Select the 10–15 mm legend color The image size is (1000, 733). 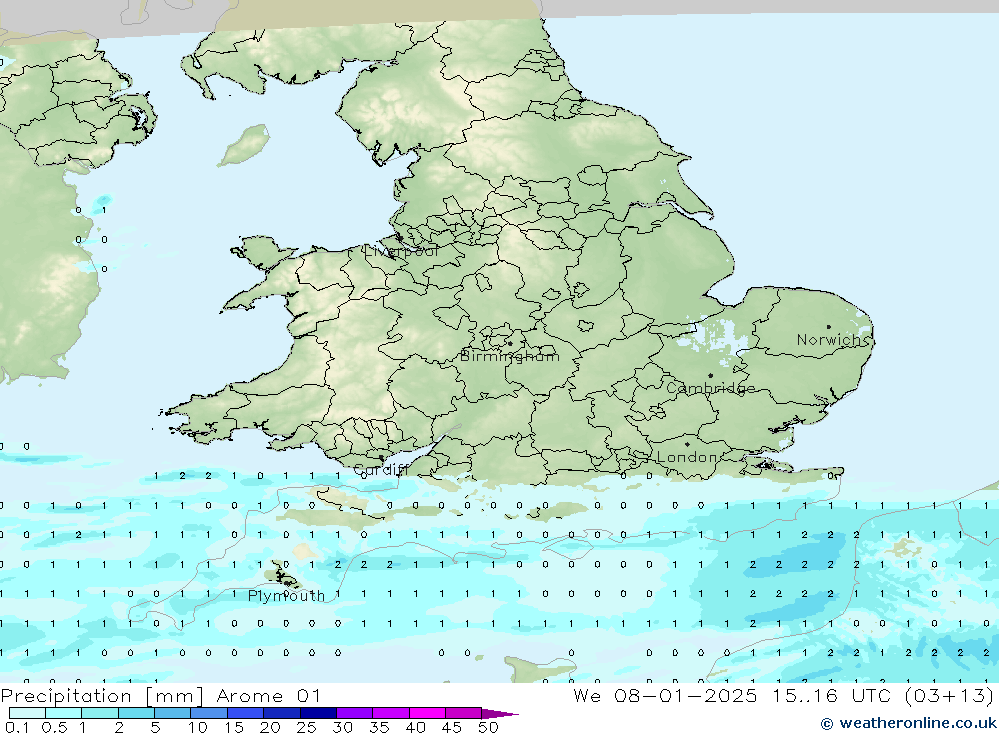pyautogui.click(x=209, y=713)
